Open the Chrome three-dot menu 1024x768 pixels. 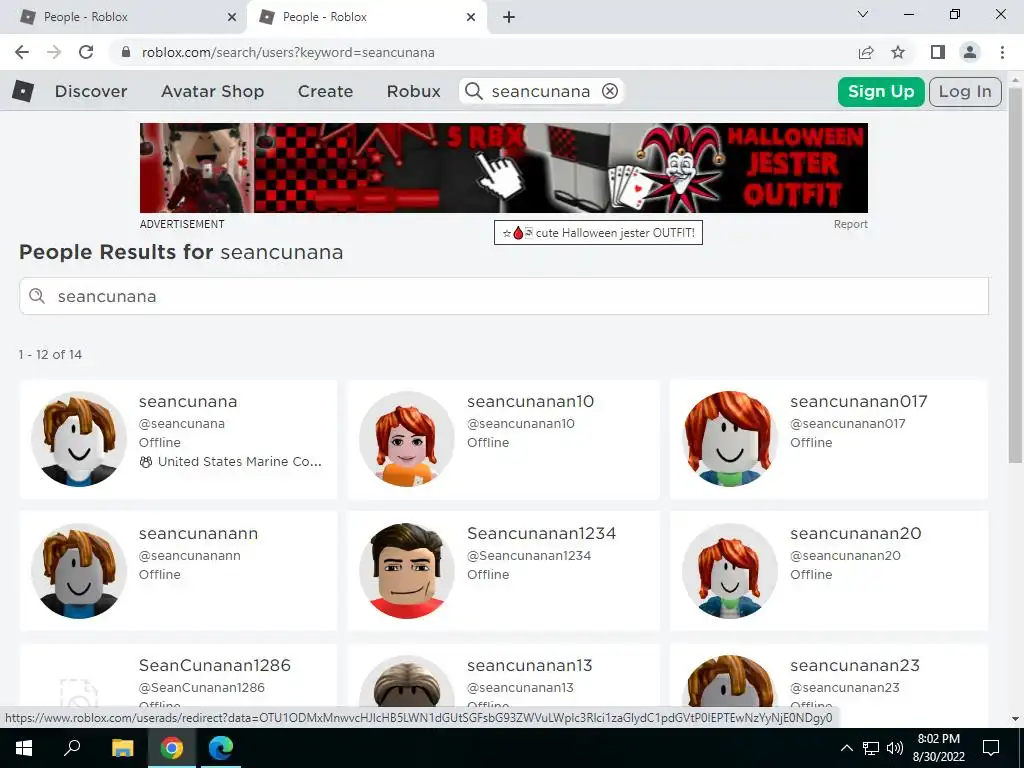click(x=1002, y=52)
